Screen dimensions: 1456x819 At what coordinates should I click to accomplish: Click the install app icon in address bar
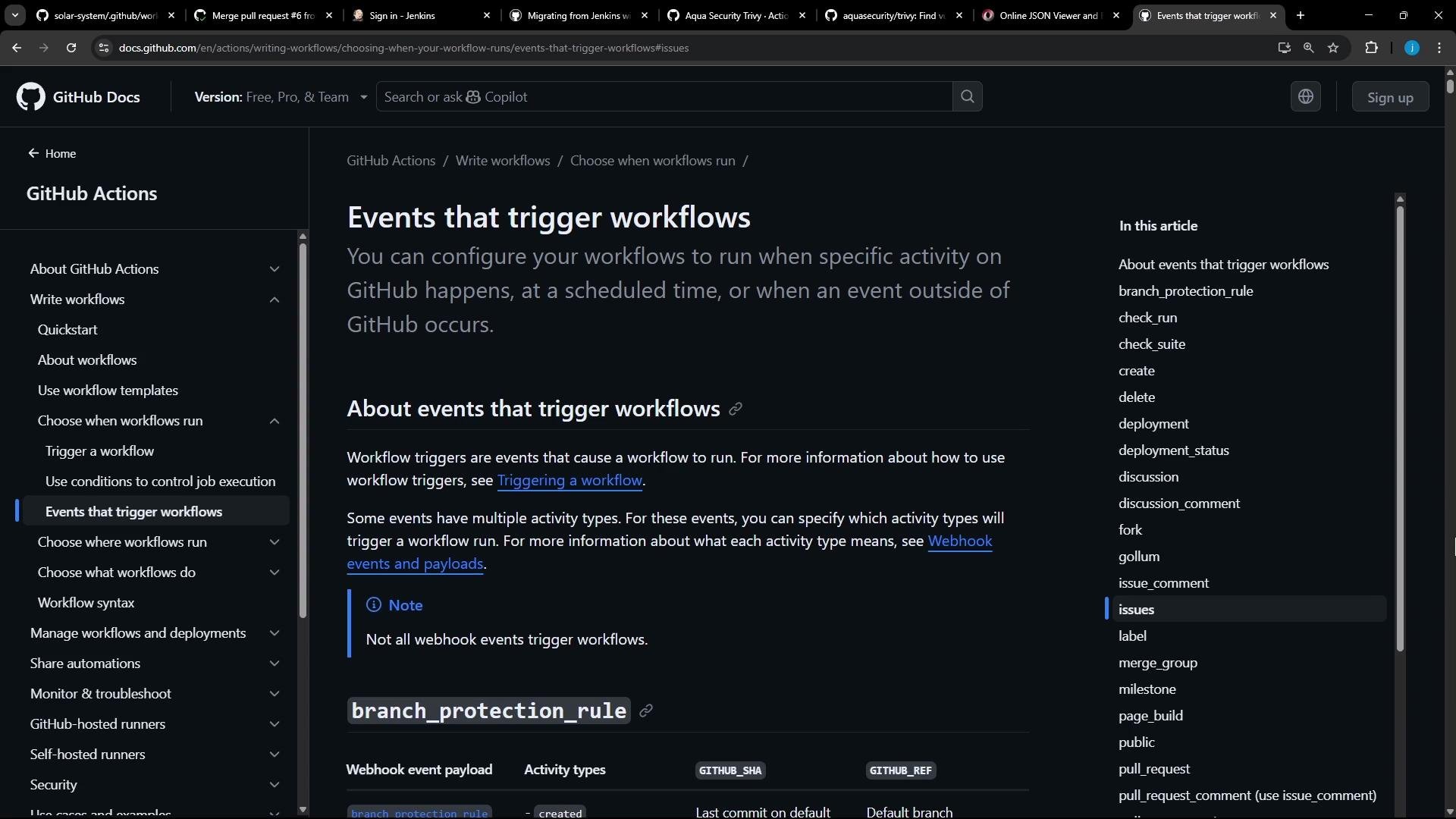[1284, 48]
